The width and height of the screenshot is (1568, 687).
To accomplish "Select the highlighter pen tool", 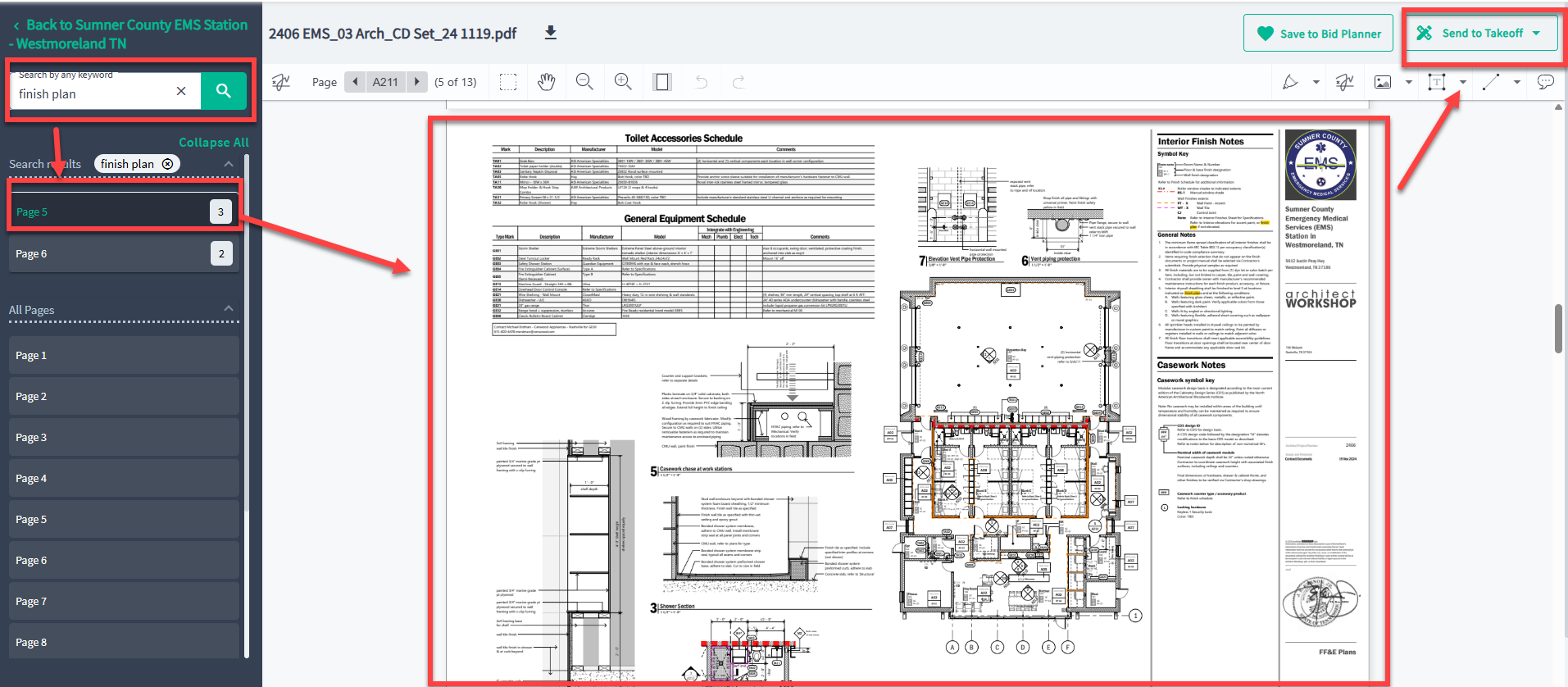I will [x=1290, y=82].
